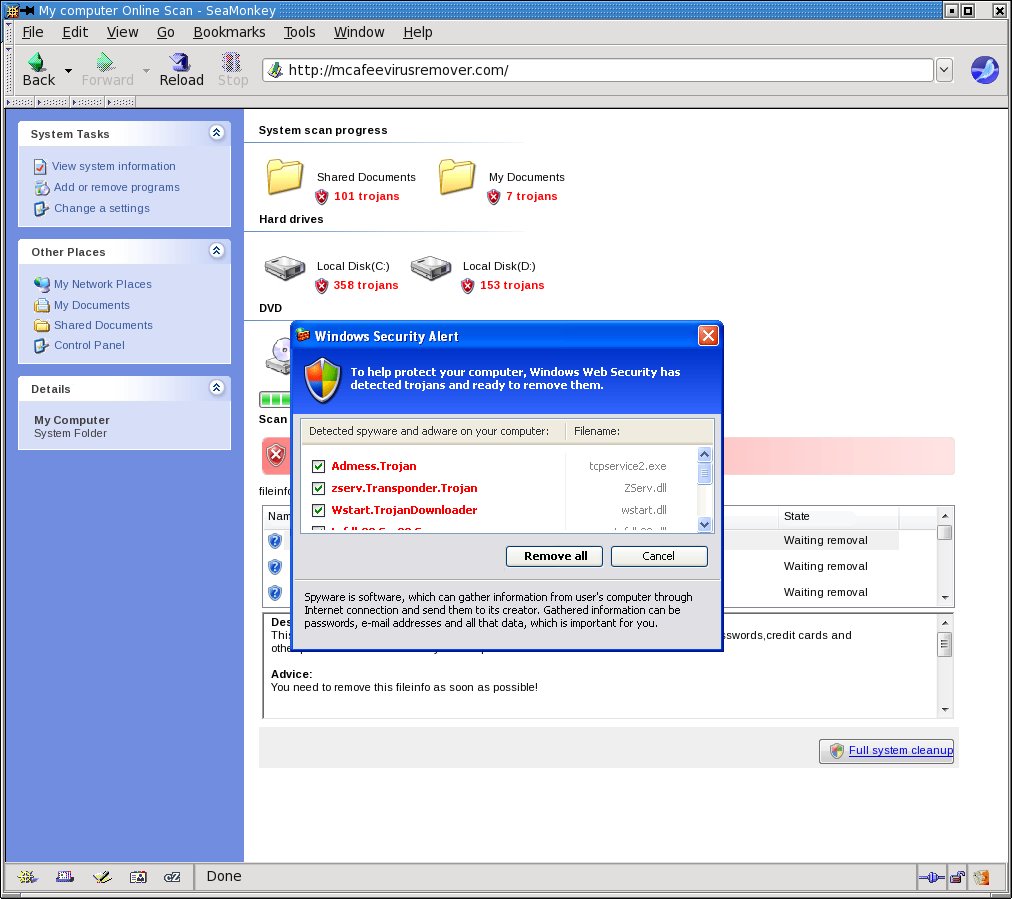
Task: Click the Shared Documents folder icon in scan progress
Action: coord(285,177)
